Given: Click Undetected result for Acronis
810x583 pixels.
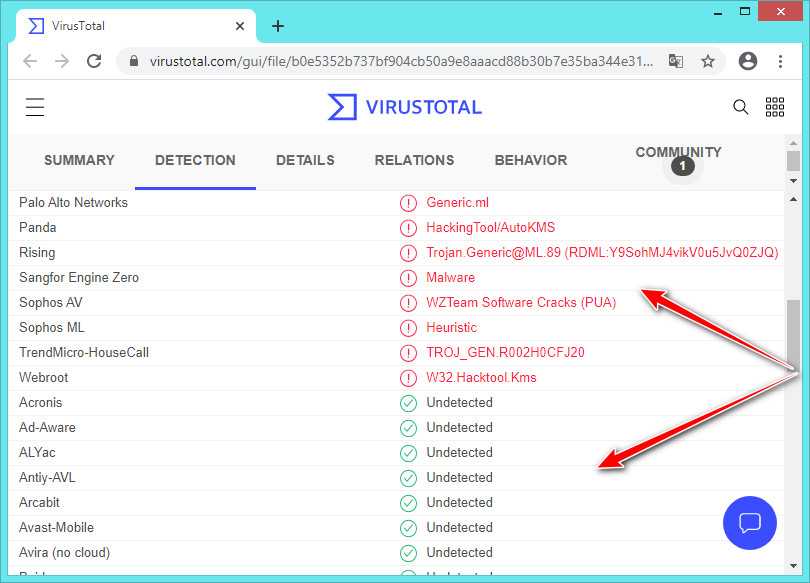Looking at the screenshot, I should tap(459, 402).
